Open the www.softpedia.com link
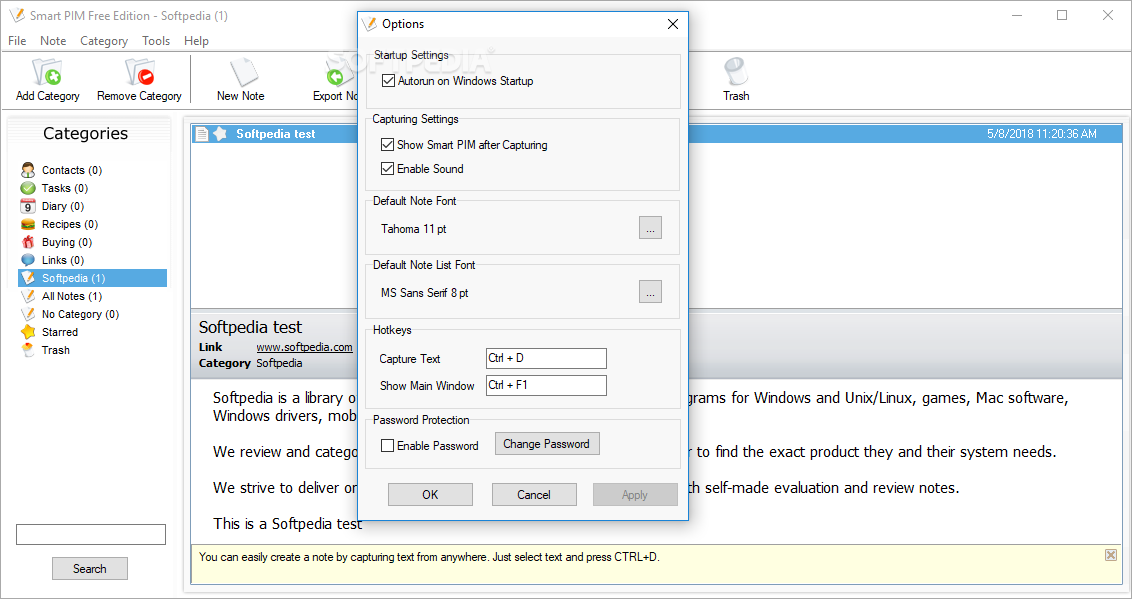 pyautogui.click(x=305, y=347)
